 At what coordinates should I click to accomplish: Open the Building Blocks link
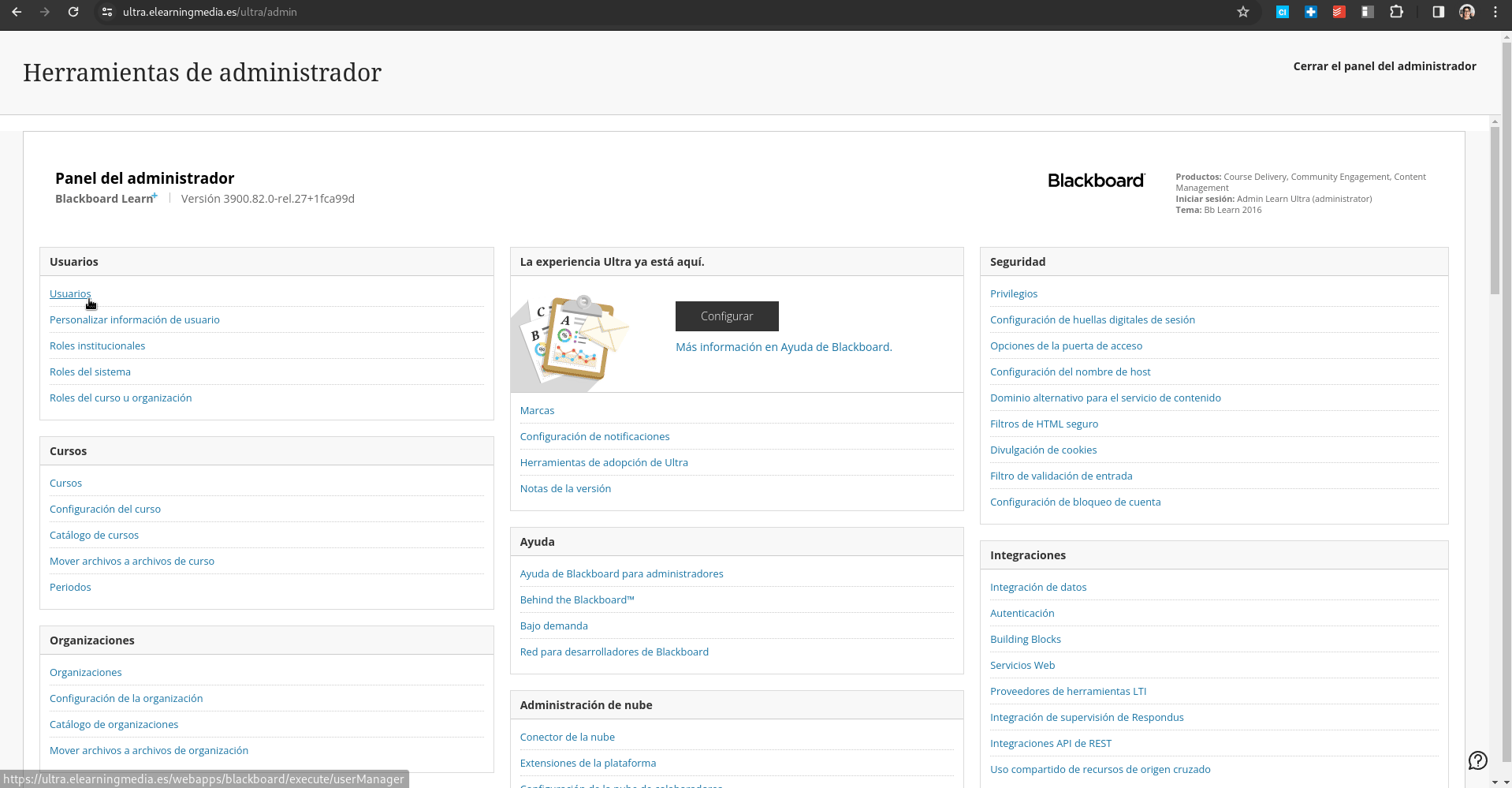point(1026,639)
